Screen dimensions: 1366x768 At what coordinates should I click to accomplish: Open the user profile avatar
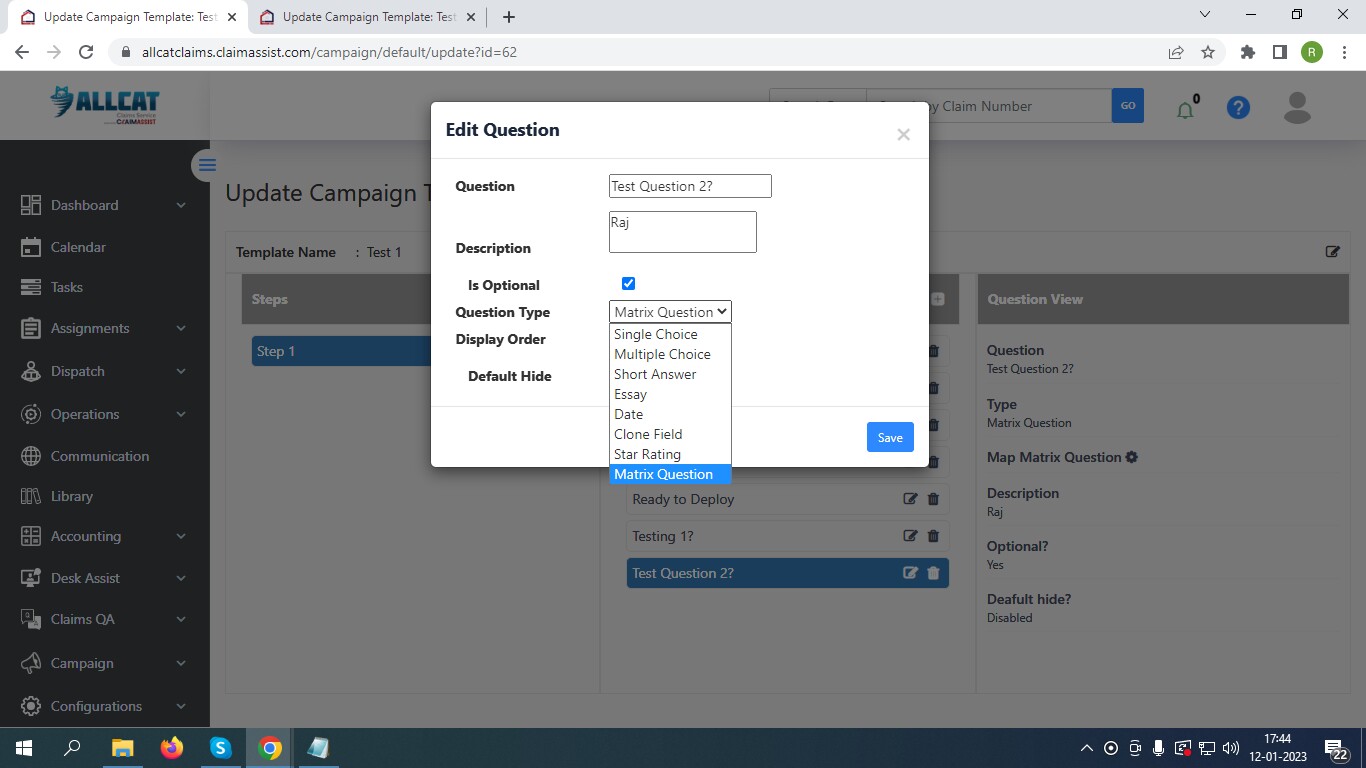(1297, 107)
